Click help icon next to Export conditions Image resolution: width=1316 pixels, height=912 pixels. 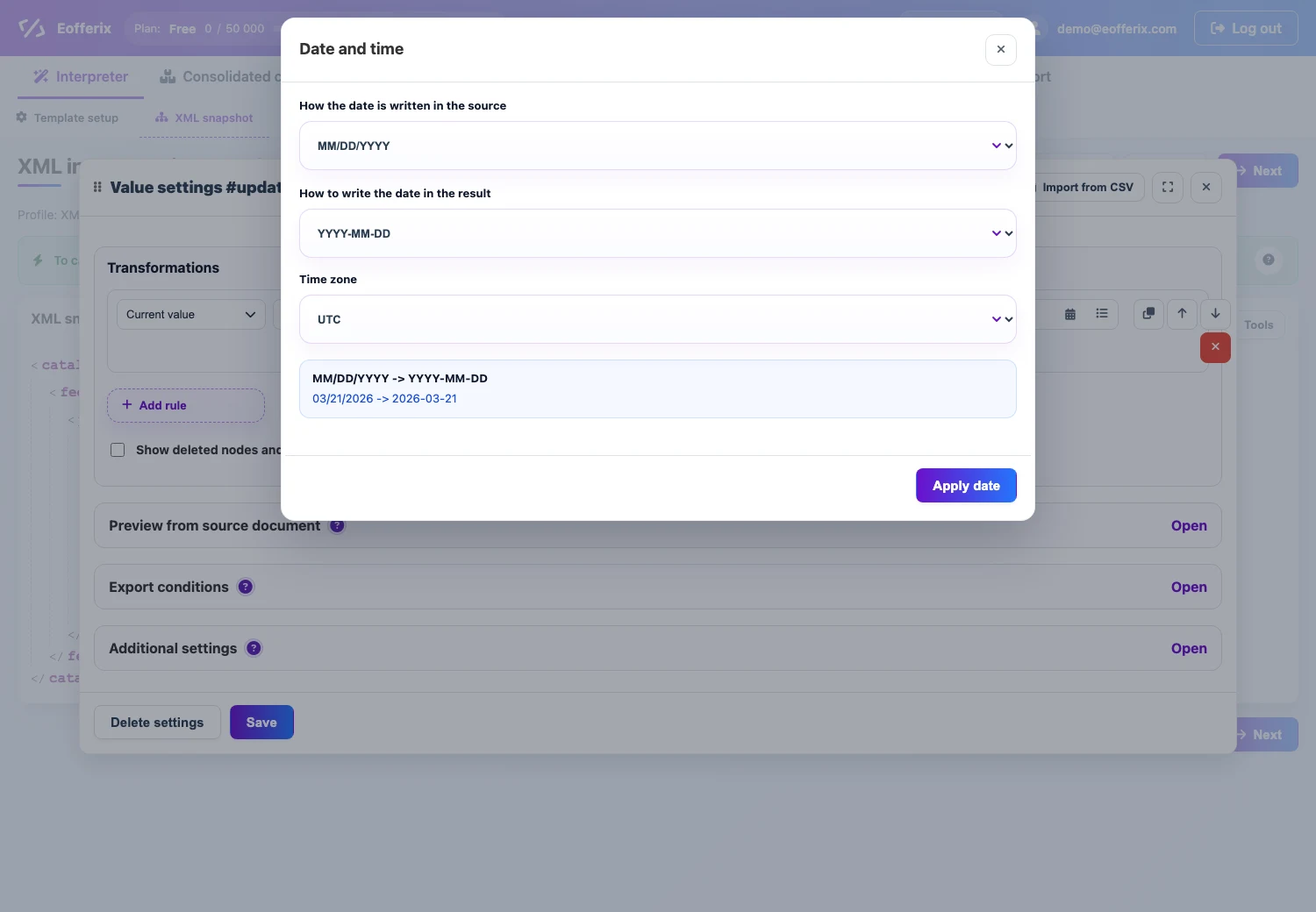point(246,587)
